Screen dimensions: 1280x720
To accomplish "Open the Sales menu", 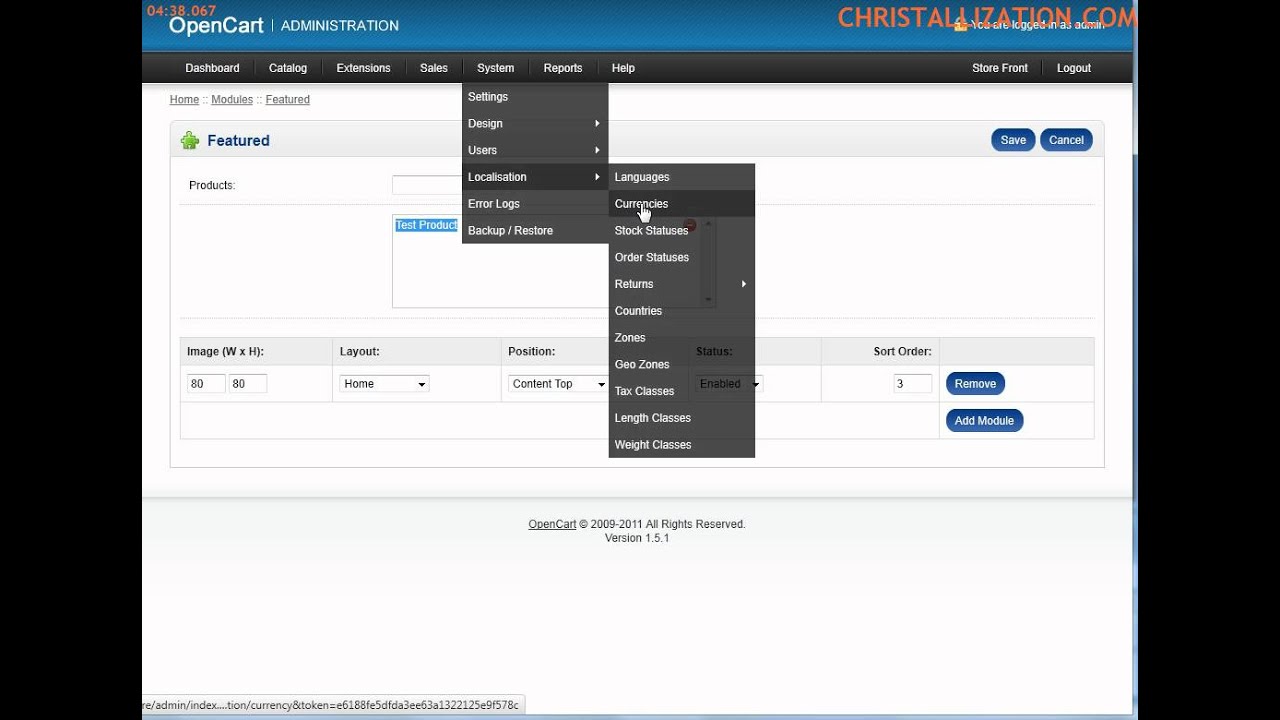I will pos(434,68).
